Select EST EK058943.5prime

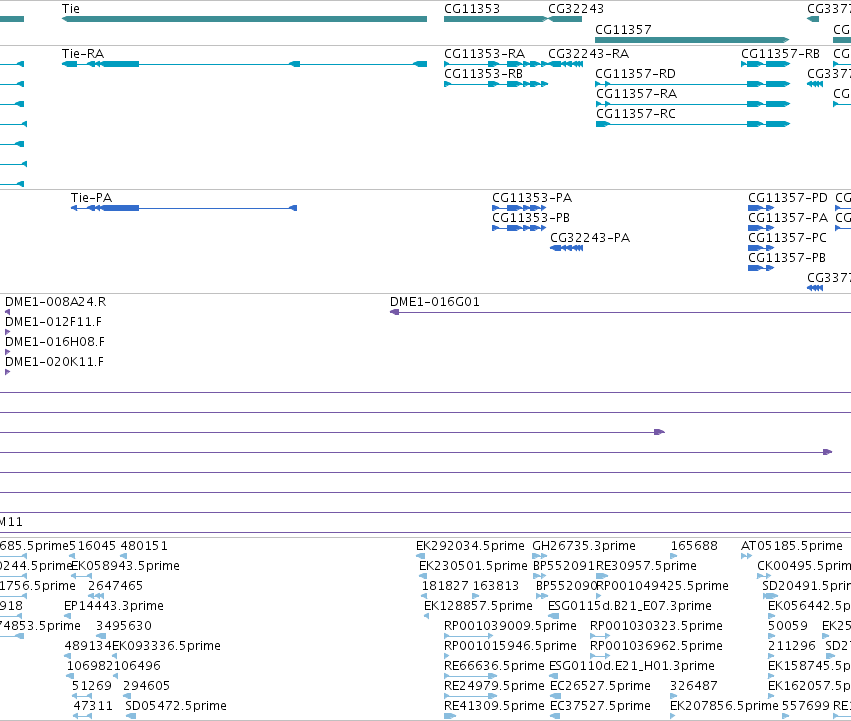125,566
